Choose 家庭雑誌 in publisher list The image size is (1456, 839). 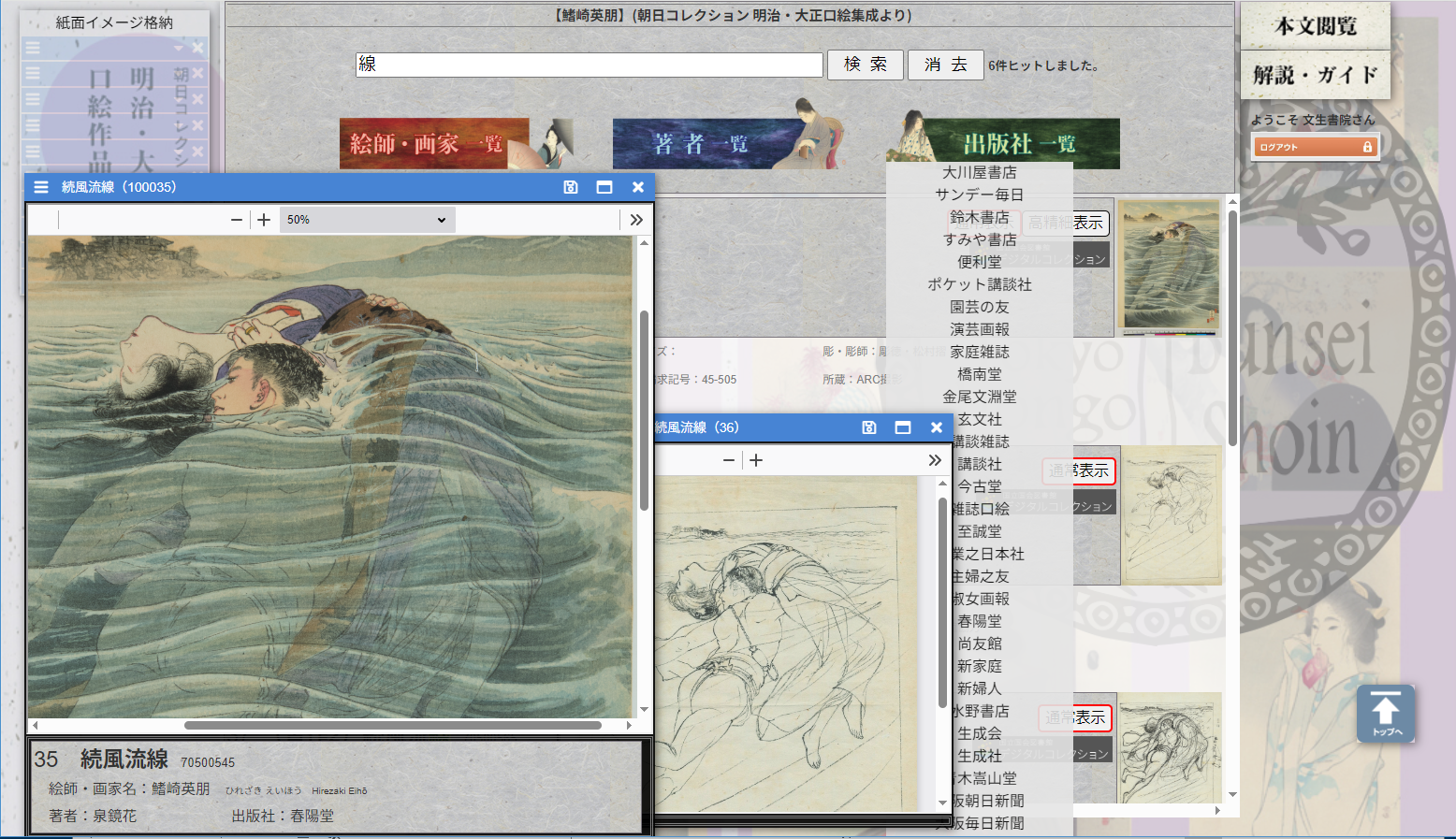[x=980, y=352]
